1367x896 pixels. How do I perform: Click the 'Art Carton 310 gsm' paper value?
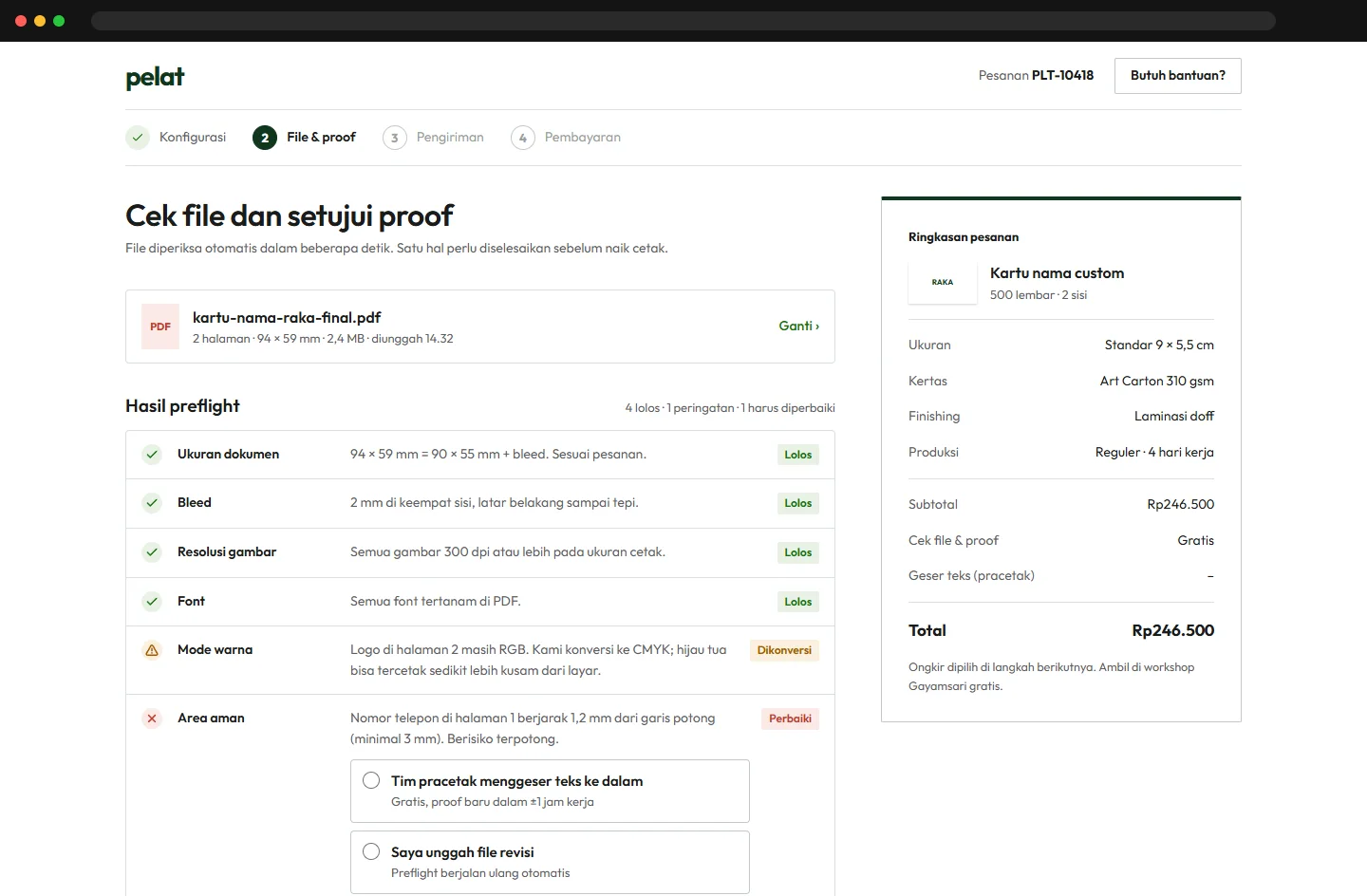coord(1157,381)
